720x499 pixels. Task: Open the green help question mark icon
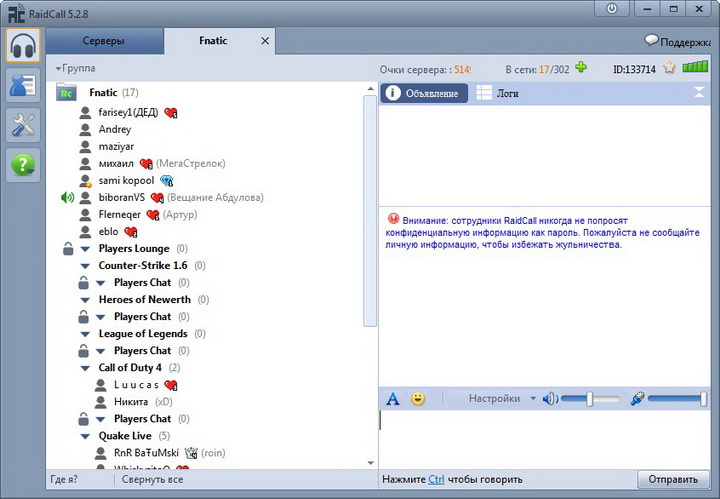23,165
